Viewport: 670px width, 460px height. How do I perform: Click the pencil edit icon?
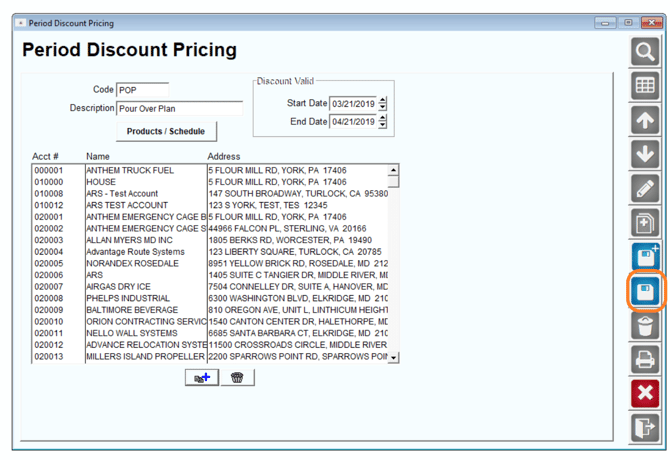645,188
